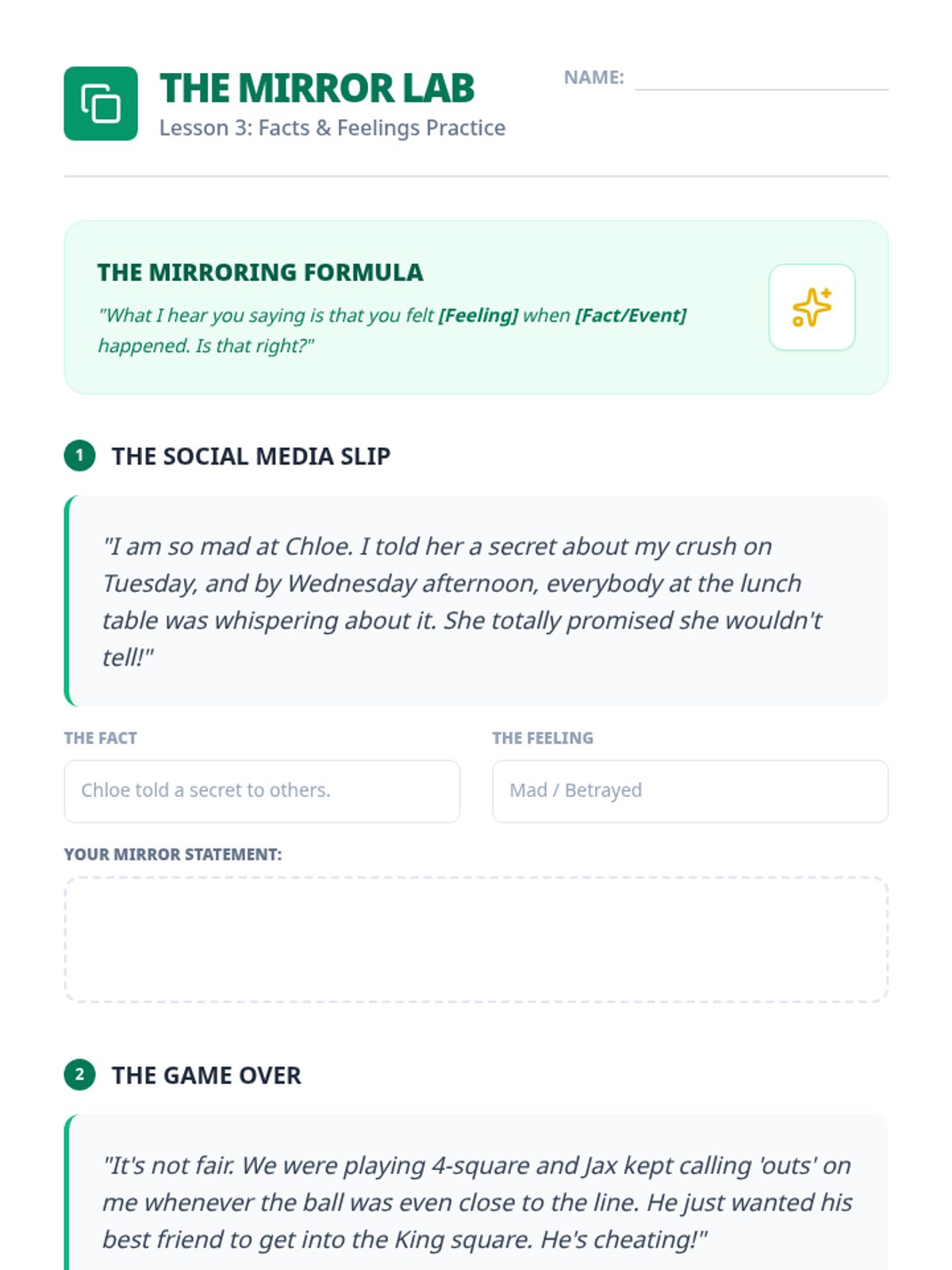Click the Feeling input showing Mad / Betrayed
The image size is (952, 1270).
pos(690,791)
